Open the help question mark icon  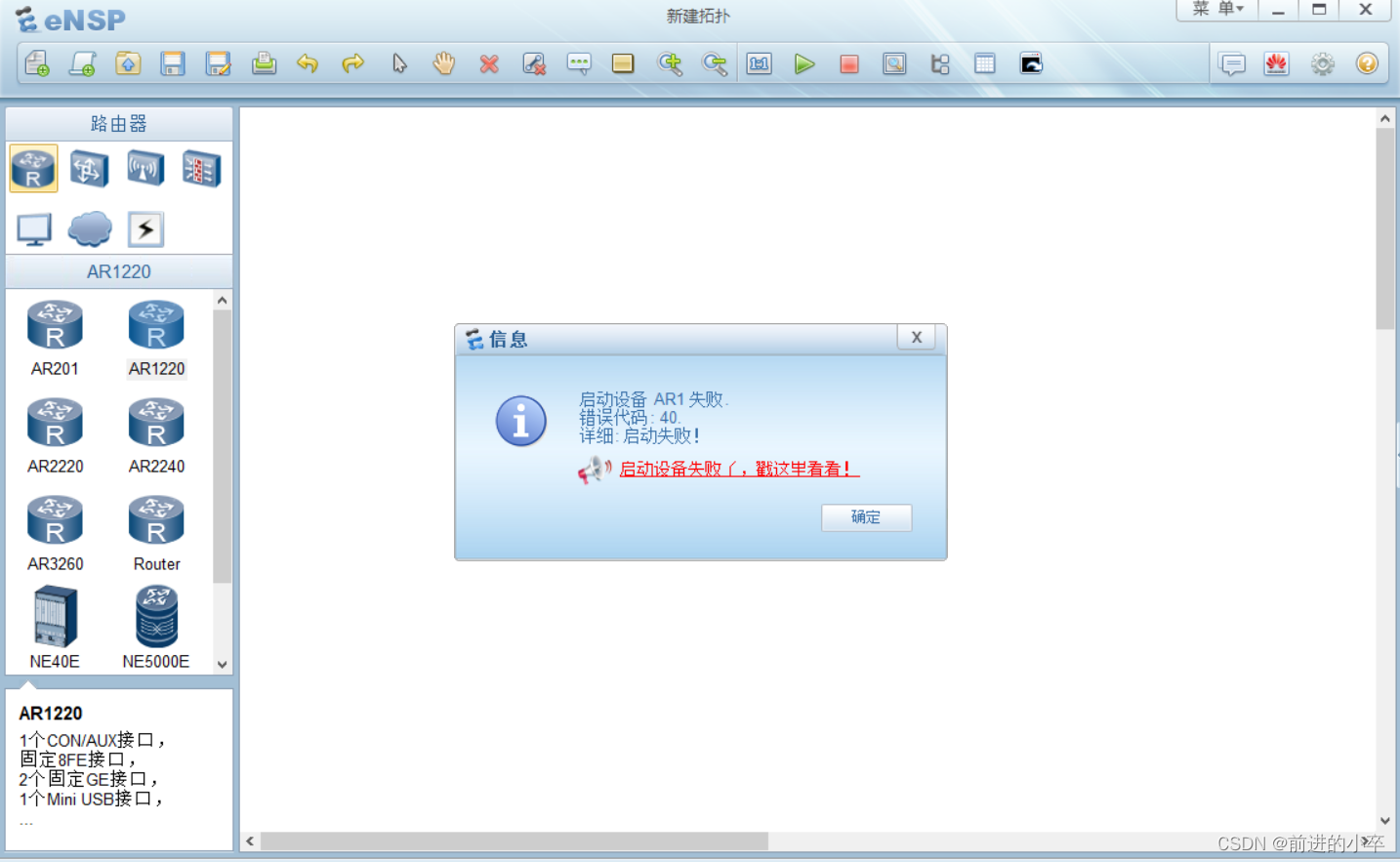[1367, 64]
